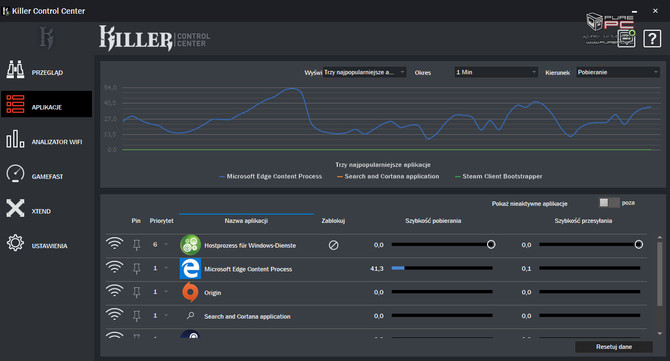This screenshot has height=361, width=670.
Task: Click the WiFi icon in Search and Cortana row
Action: coord(115,314)
